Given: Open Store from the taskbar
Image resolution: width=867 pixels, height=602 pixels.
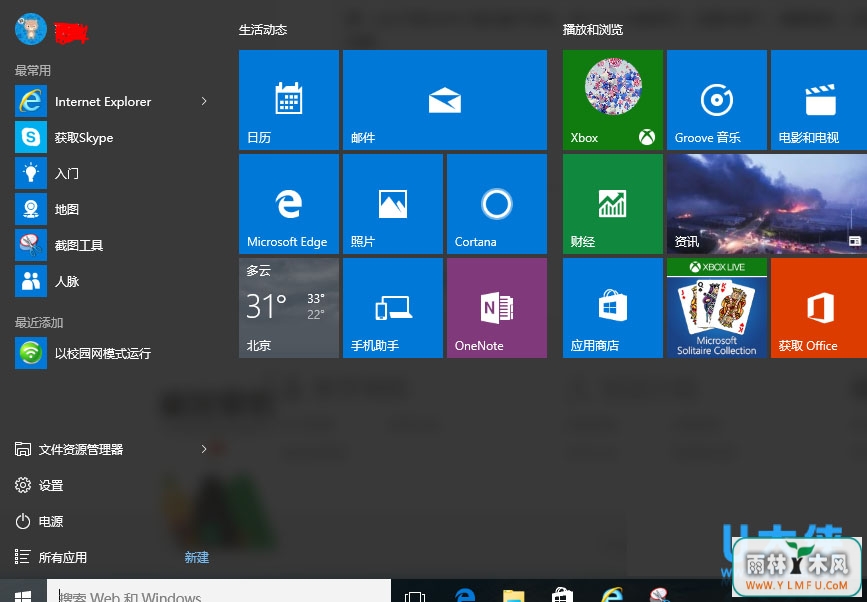Looking at the screenshot, I should pyautogui.click(x=562, y=594).
